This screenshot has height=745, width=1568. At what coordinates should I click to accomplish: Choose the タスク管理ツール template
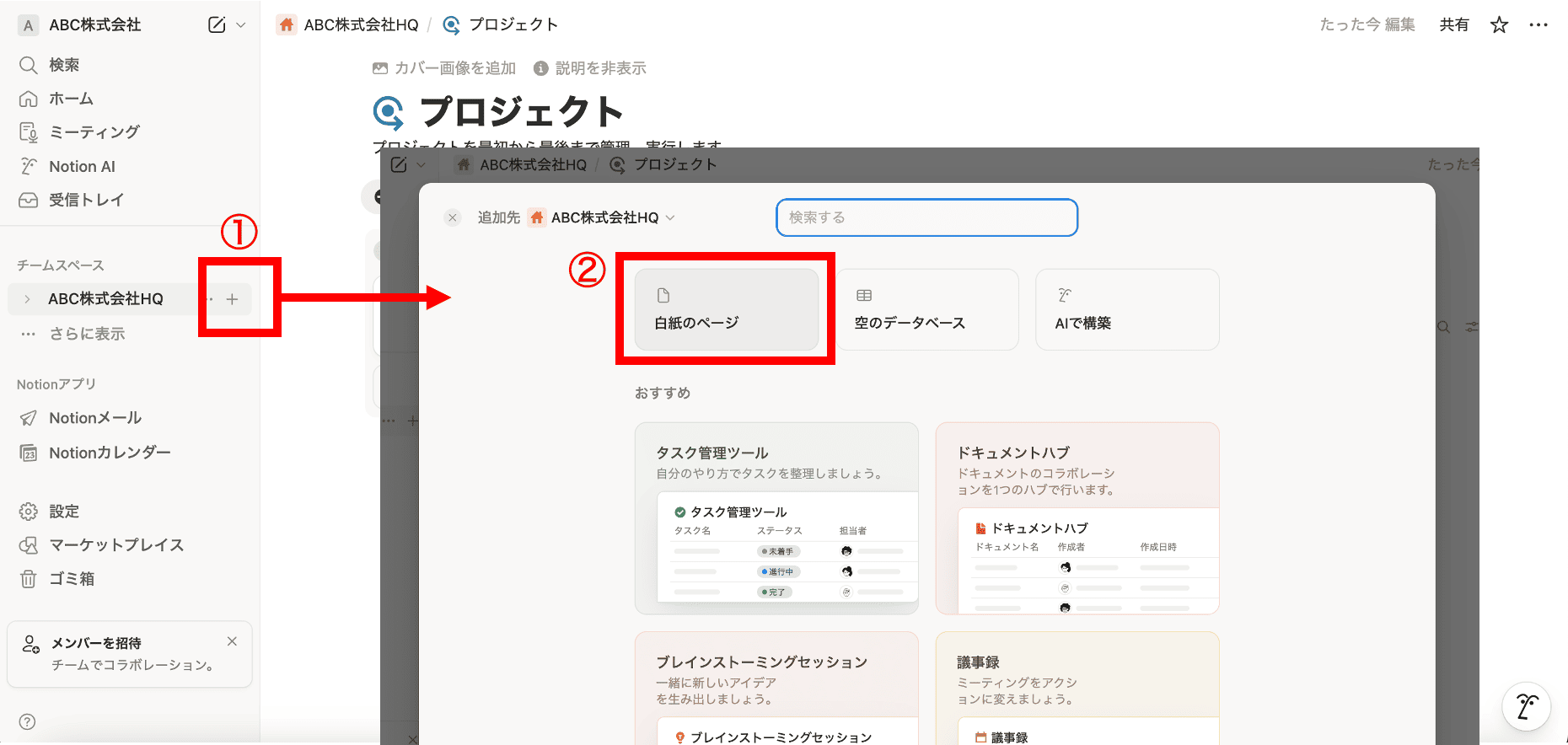pos(776,518)
